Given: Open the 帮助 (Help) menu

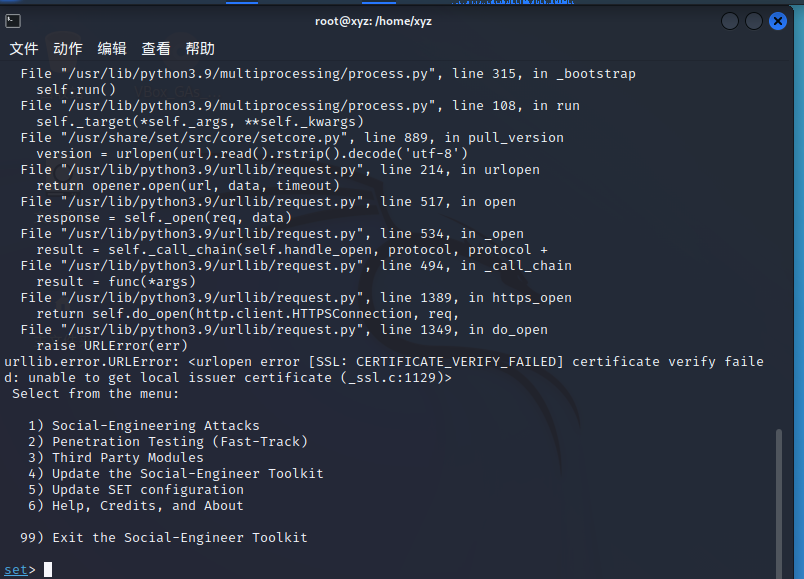Looking at the screenshot, I should [x=200, y=49].
